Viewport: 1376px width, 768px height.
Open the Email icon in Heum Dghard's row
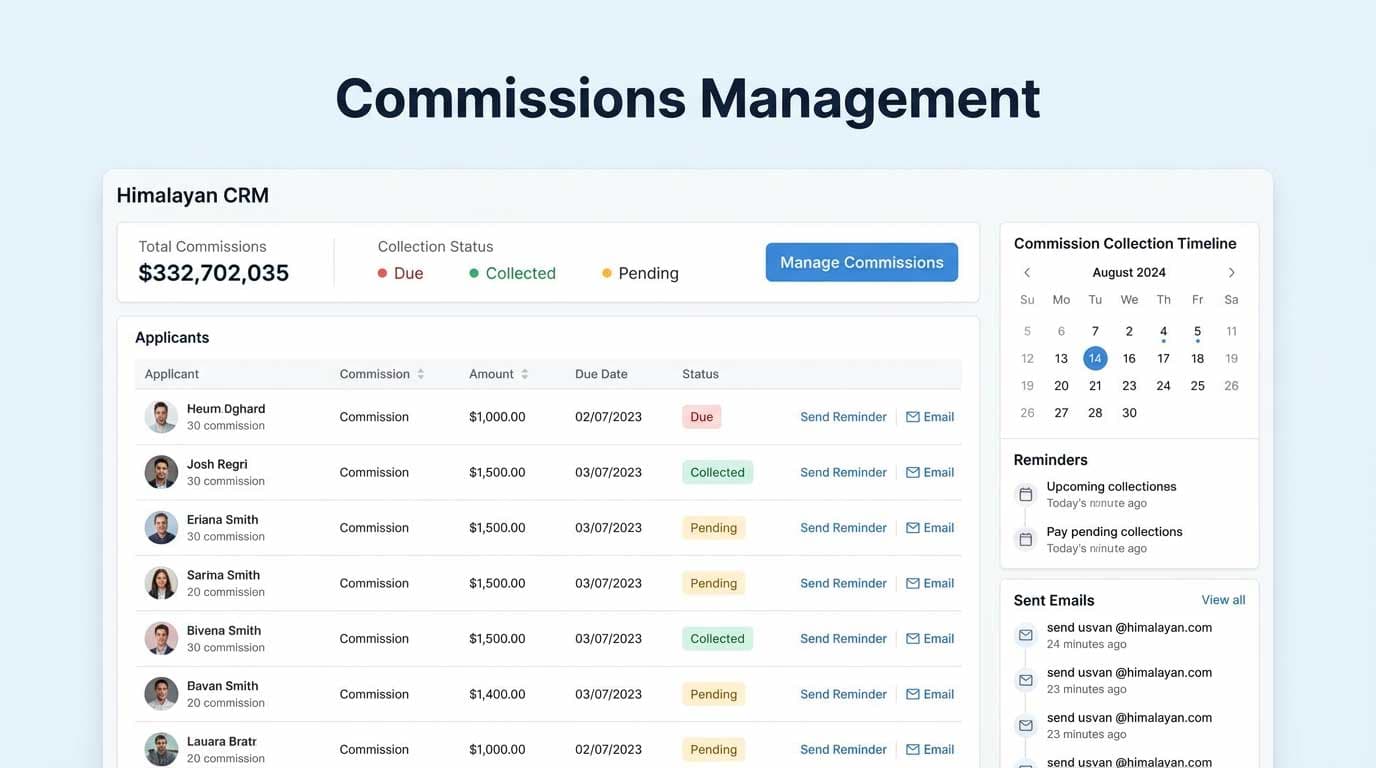point(912,416)
